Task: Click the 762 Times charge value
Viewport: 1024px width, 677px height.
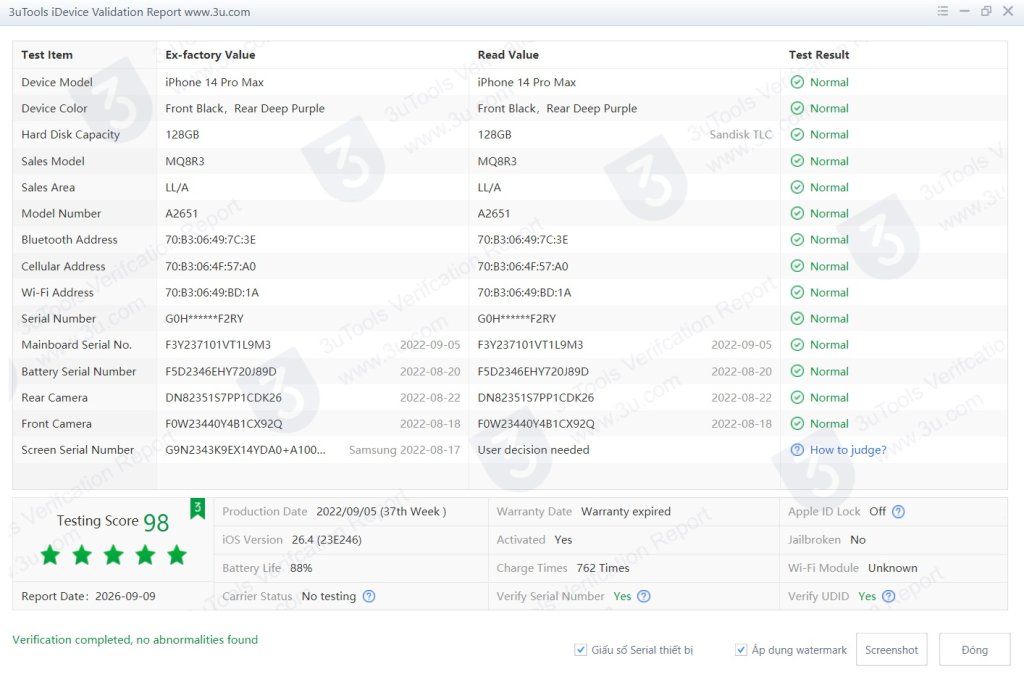Action: tap(603, 568)
